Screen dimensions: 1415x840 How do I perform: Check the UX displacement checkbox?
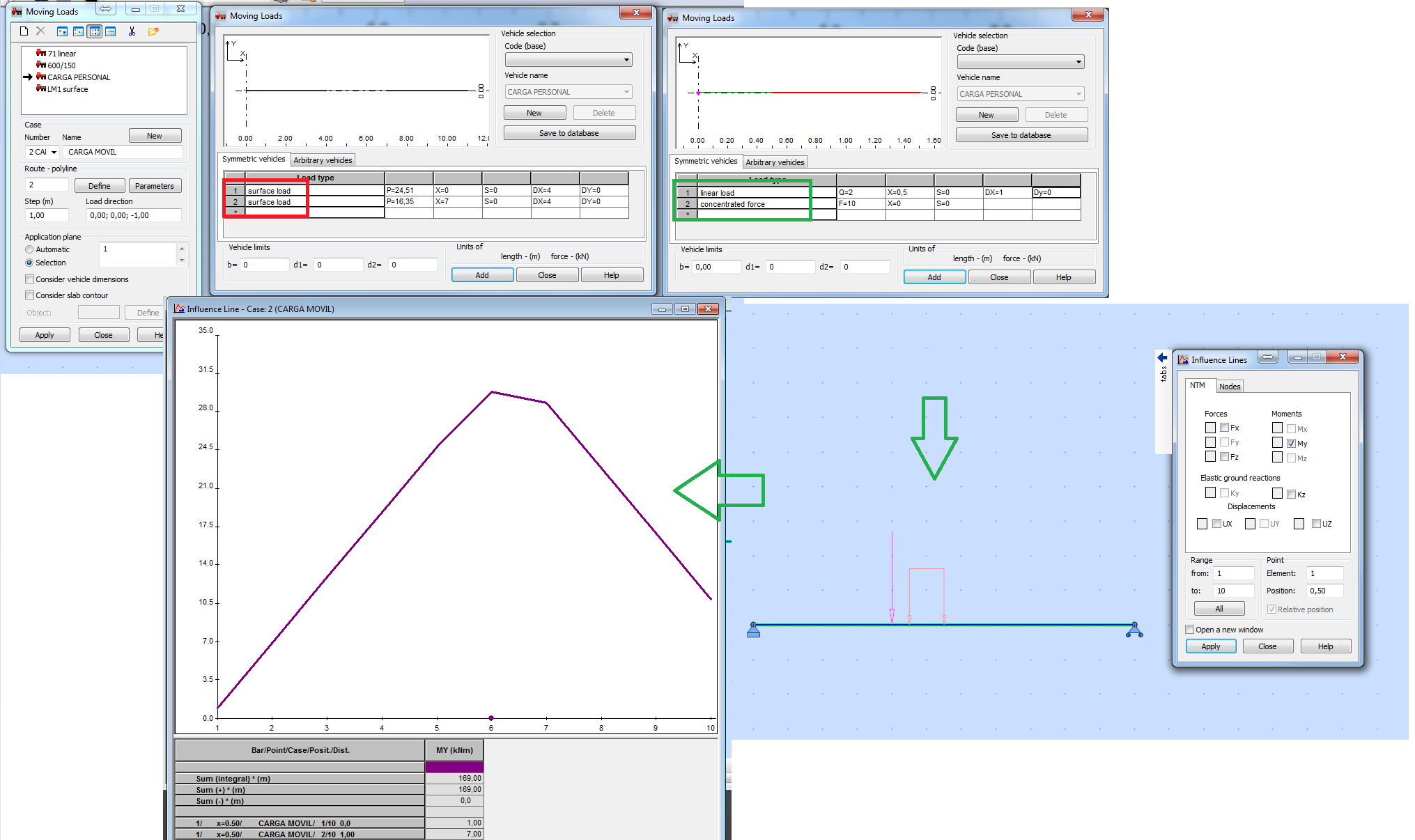tap(1216, 524)
